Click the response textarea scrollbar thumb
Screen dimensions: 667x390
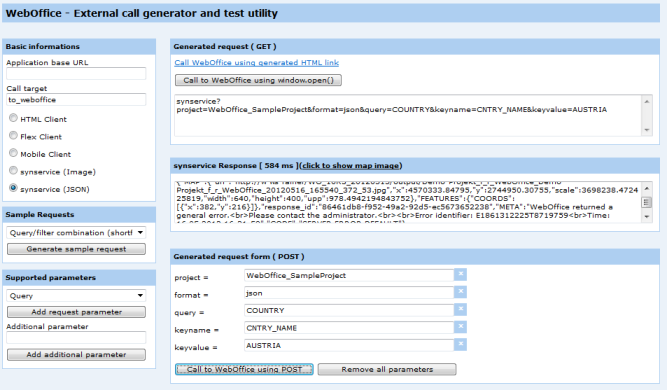click(647, 202)
